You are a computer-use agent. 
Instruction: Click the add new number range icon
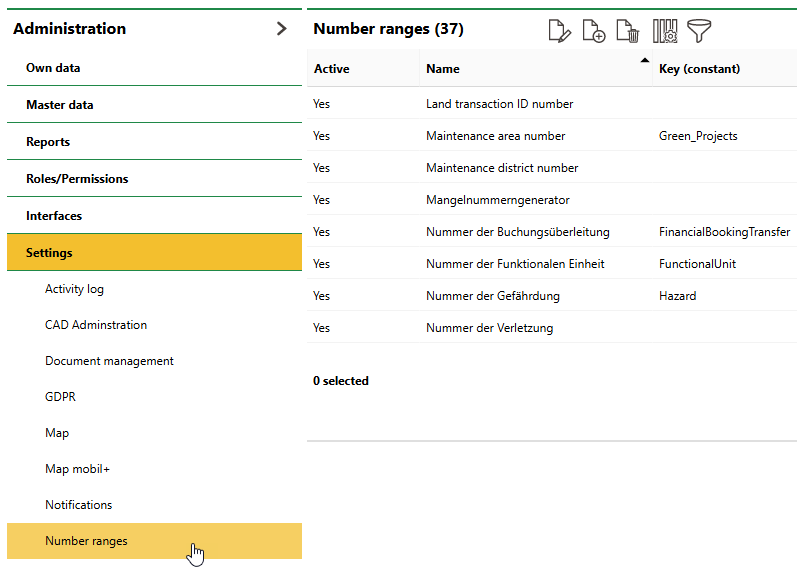594,31
